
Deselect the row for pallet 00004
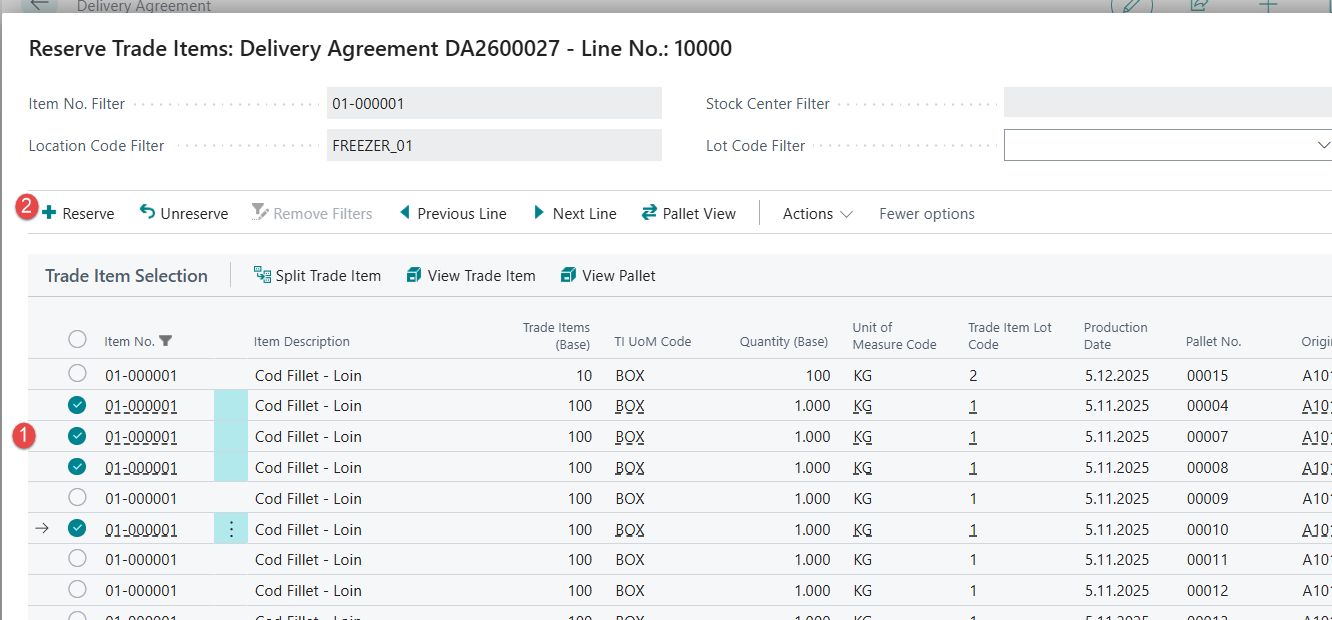tap(77, 405)
